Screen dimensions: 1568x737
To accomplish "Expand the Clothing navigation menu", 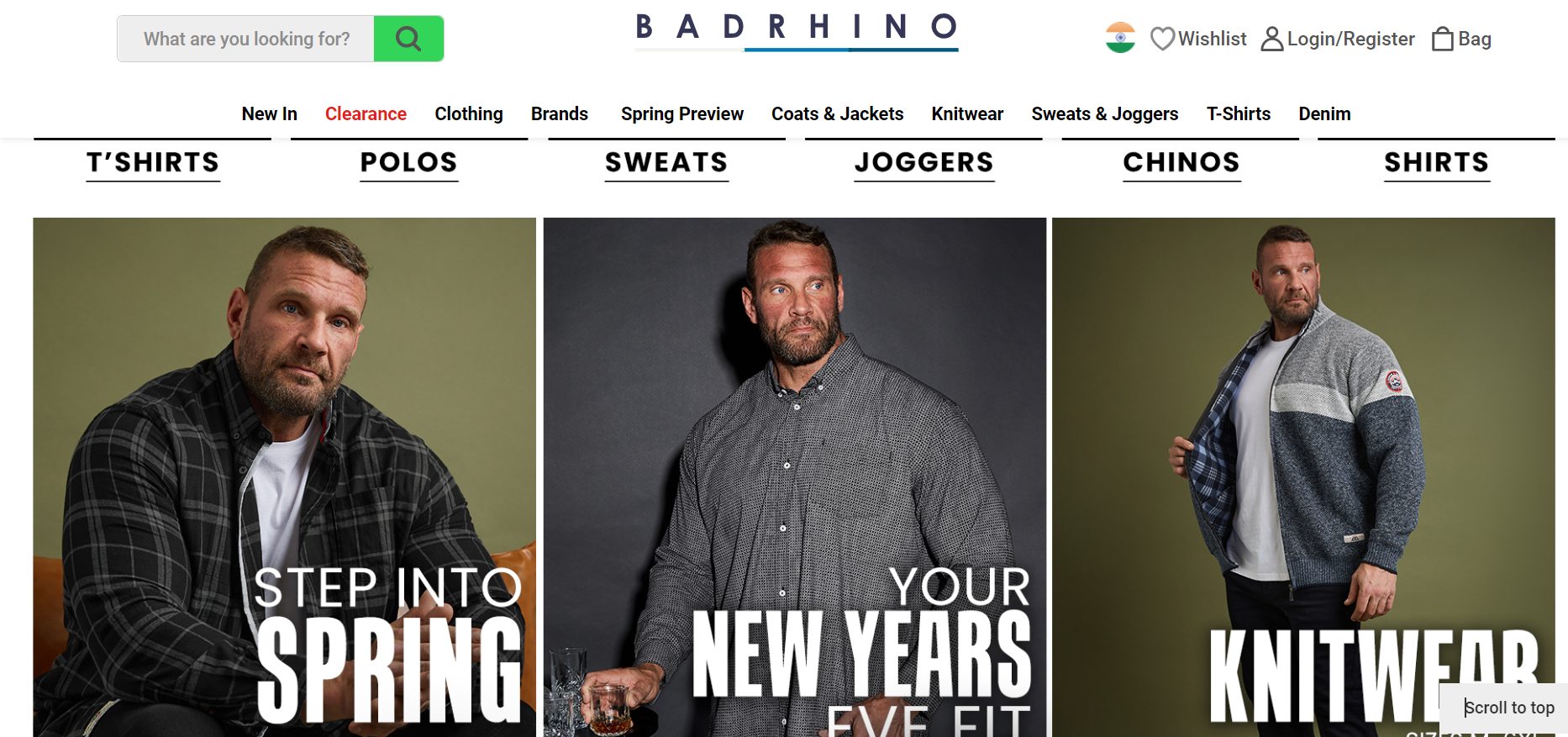I will click(x=469, y=113).
